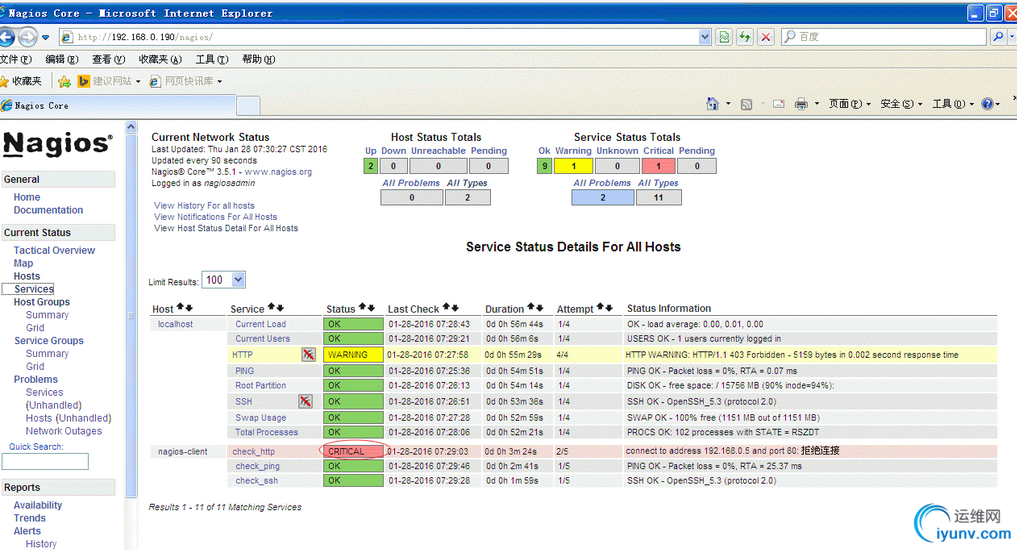Click the Quick Search input field
The height and width of the screenshot is (550, 1017).
(45, 462)
